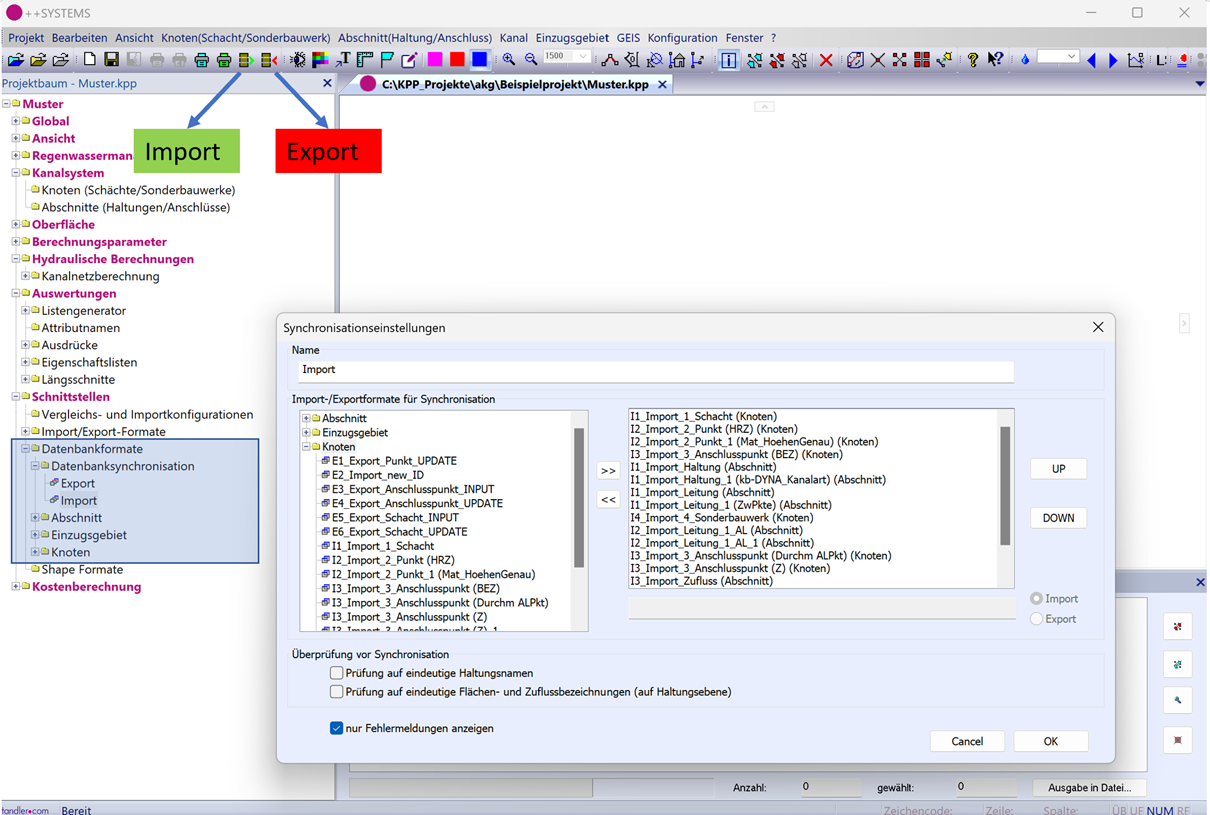1210x815 pixels.
Task: Uncheck nur Fehlermeldungen anzeigen
Action: tap(337, 728)
